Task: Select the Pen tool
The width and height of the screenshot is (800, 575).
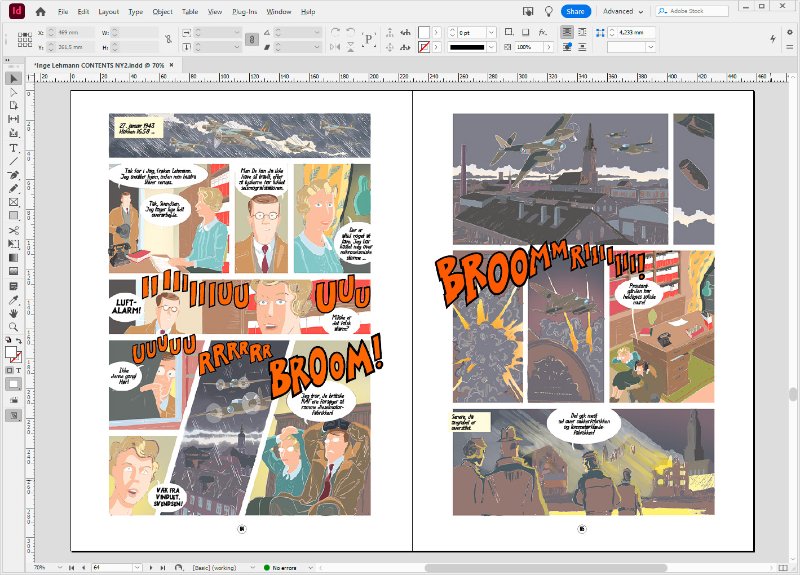Action: pos(14,175)
